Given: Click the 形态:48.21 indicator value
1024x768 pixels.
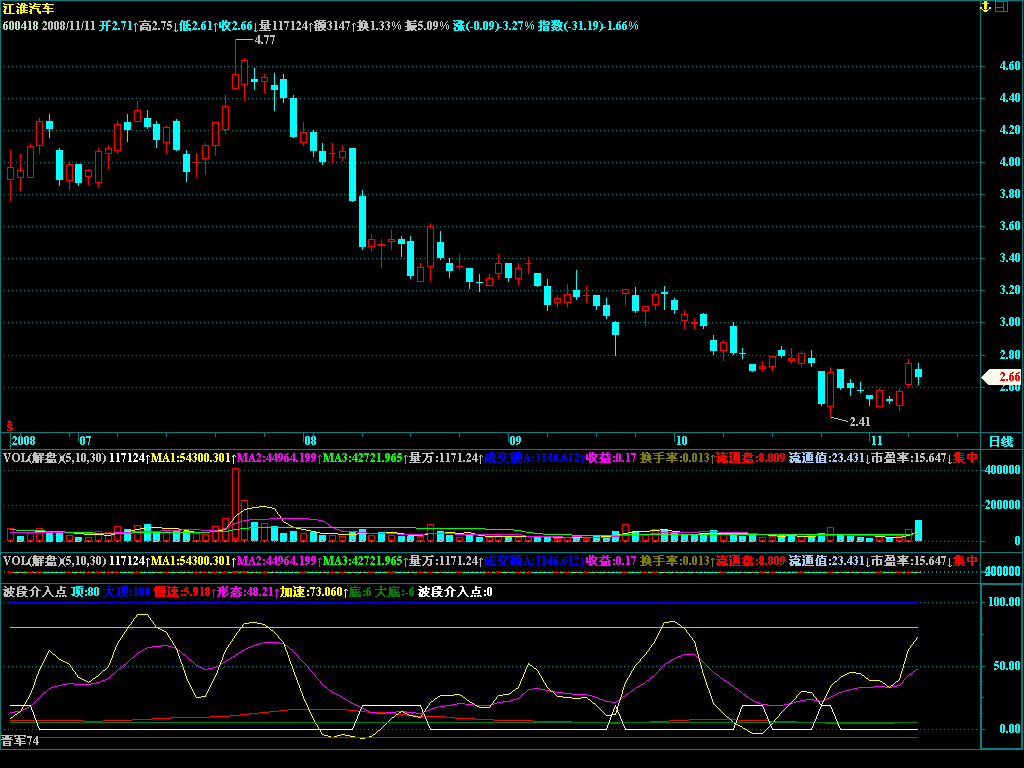Looking at the screenshot, I should (245, 592).
